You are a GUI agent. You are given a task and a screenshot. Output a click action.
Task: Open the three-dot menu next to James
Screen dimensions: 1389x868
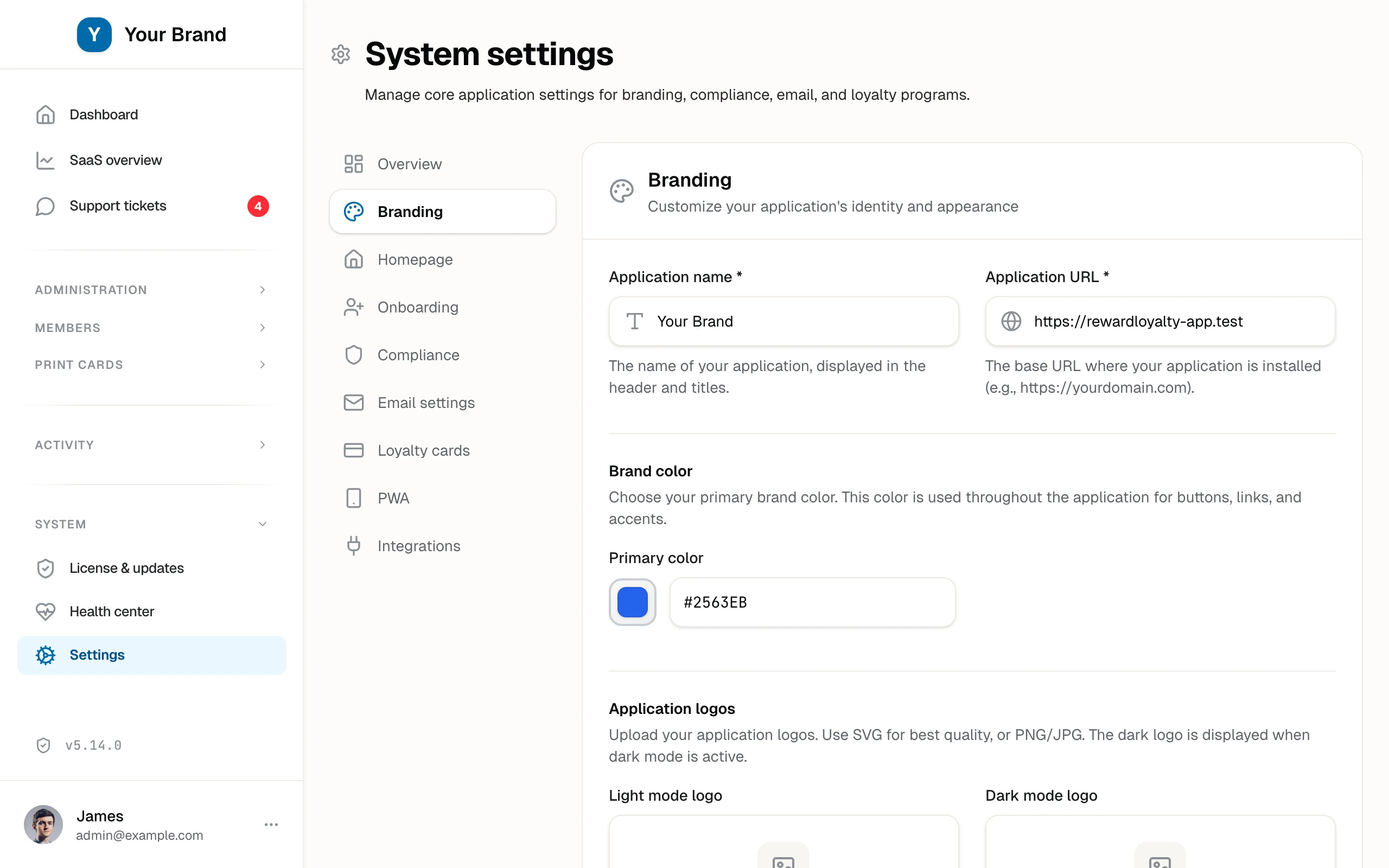click(271, 825)
